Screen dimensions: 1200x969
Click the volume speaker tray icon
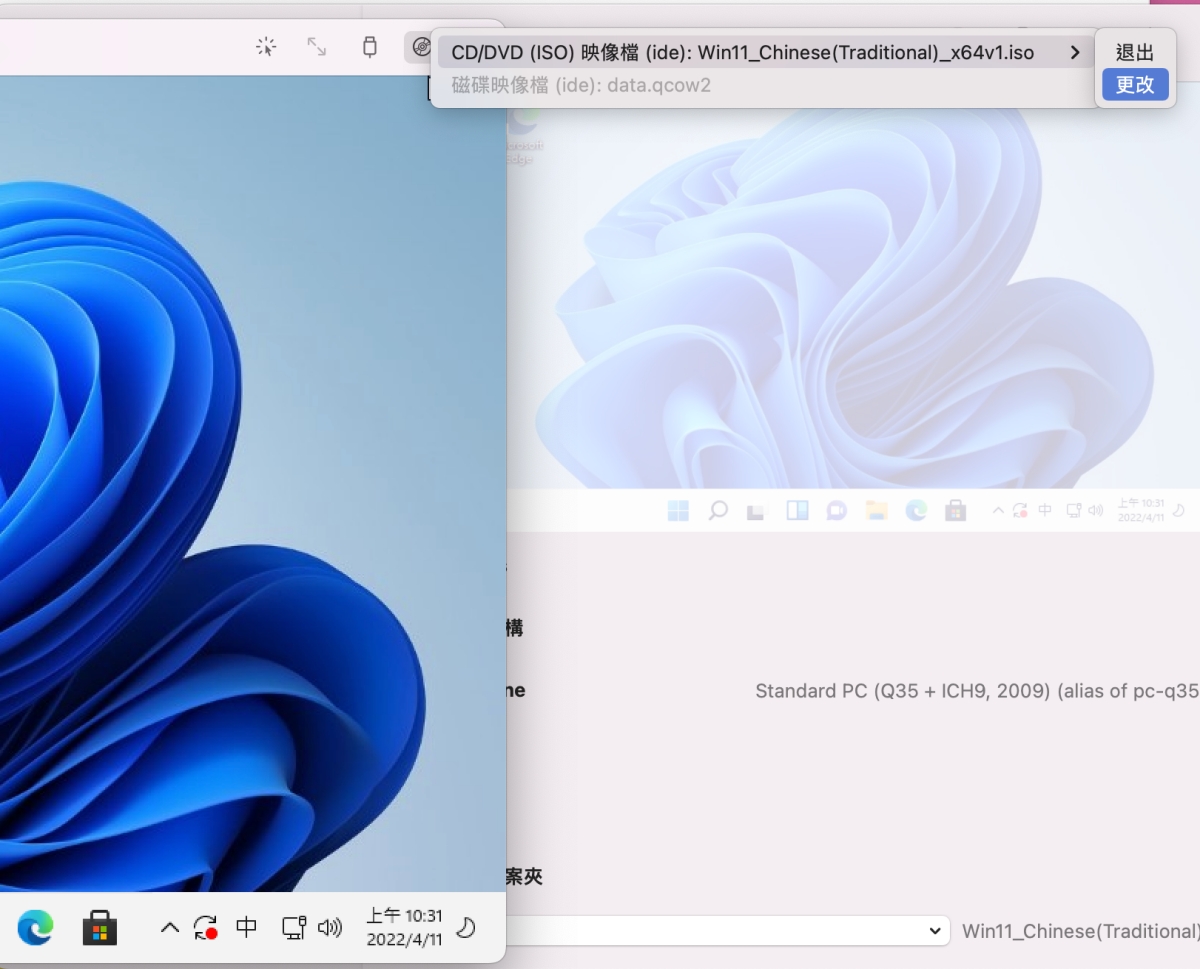click(x=329, y=928)
